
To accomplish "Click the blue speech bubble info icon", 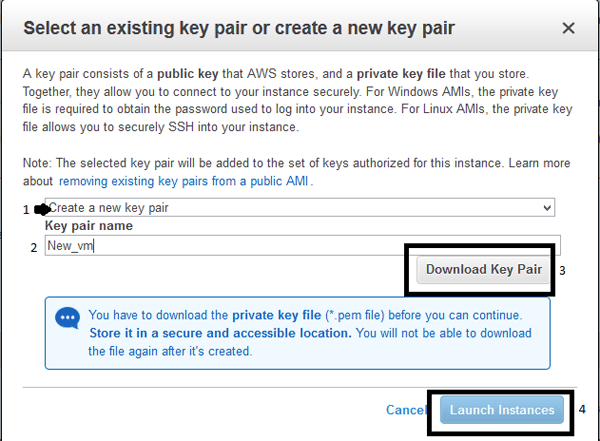I will point(68,317).
